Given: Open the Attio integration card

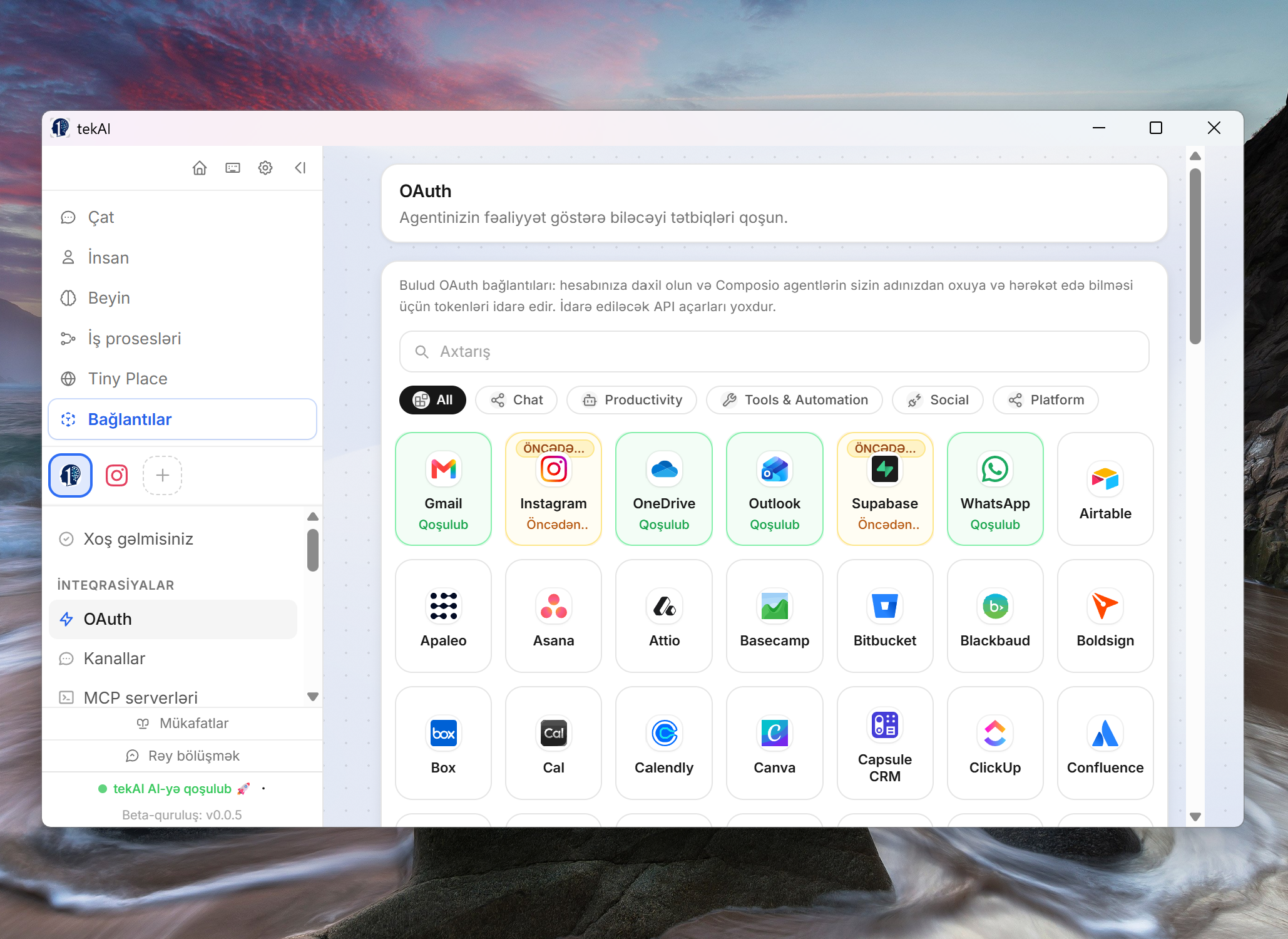Looking at the screenshot, I should coord(664,616).
